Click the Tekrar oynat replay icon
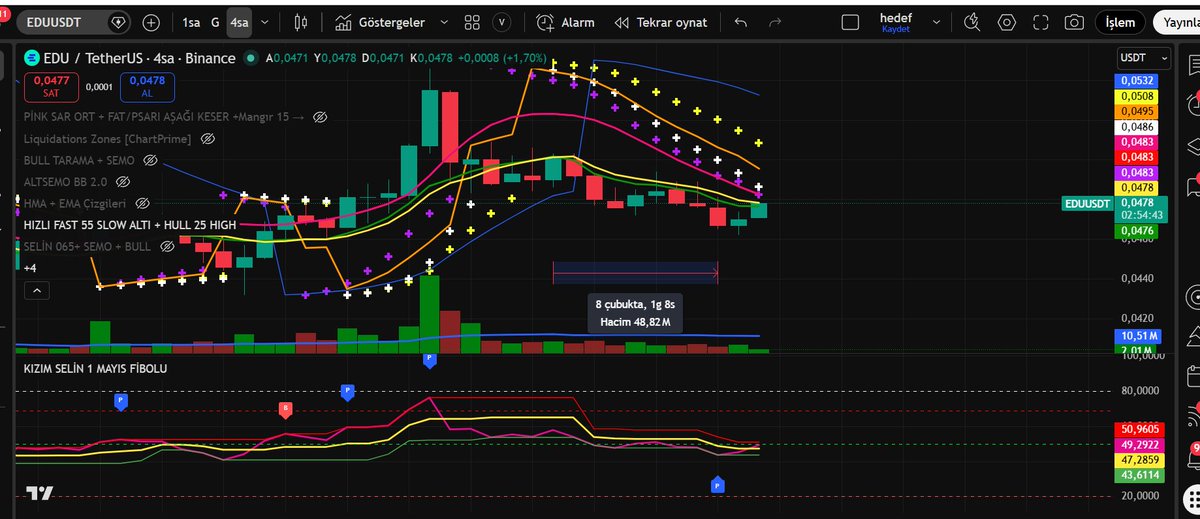 pyautogui.click(x=622, y=22)
